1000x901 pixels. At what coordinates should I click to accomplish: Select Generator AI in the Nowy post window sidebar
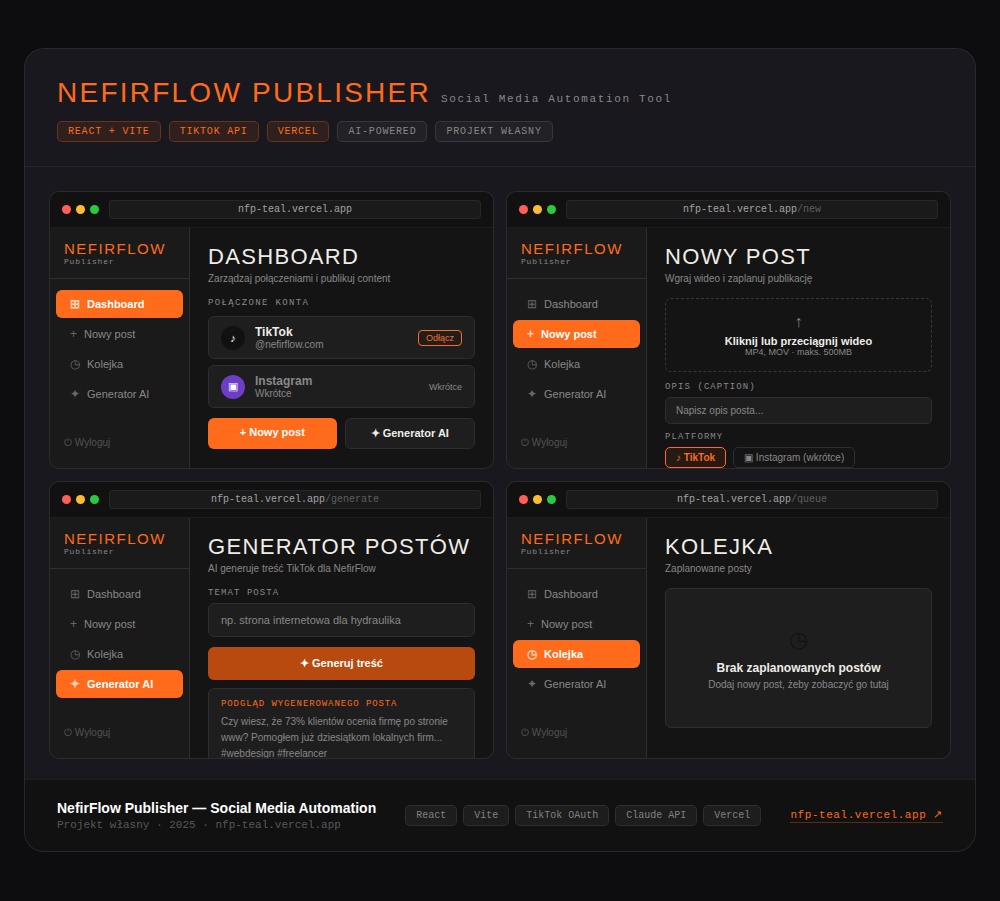coord(576,394)
